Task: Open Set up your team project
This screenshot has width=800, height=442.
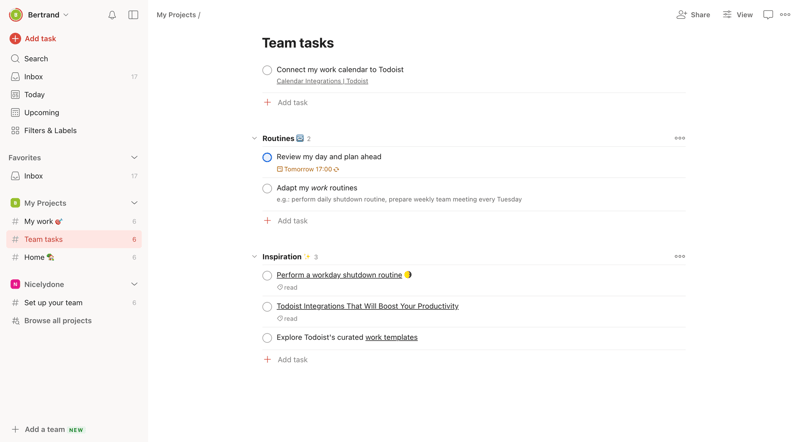Action: pos(74,303)
